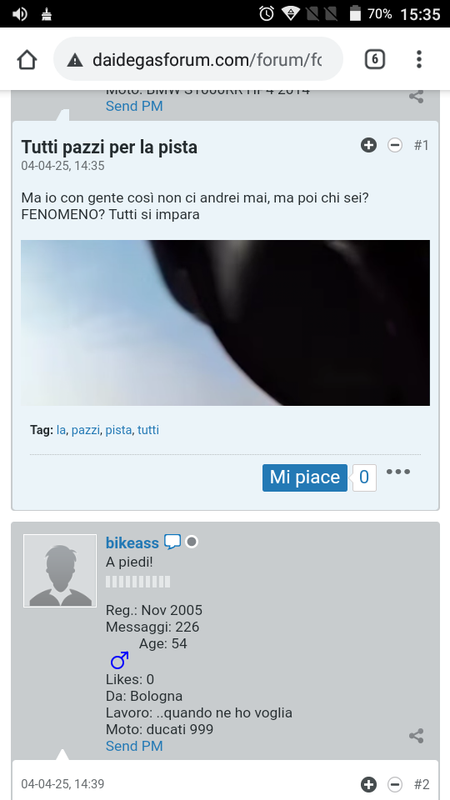Tap the browser home icon

[x=27, y=60]
